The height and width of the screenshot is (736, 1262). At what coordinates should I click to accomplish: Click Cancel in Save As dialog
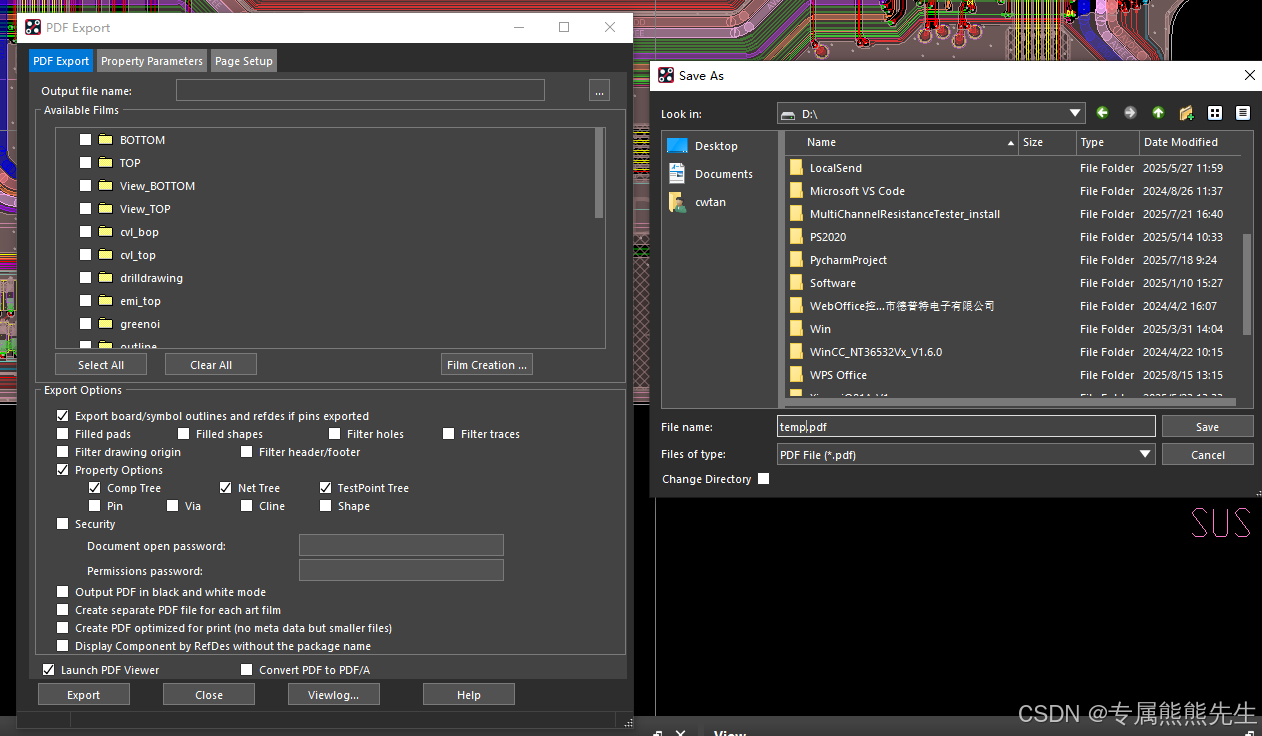pyautogui.click(x=1208, y=455)
